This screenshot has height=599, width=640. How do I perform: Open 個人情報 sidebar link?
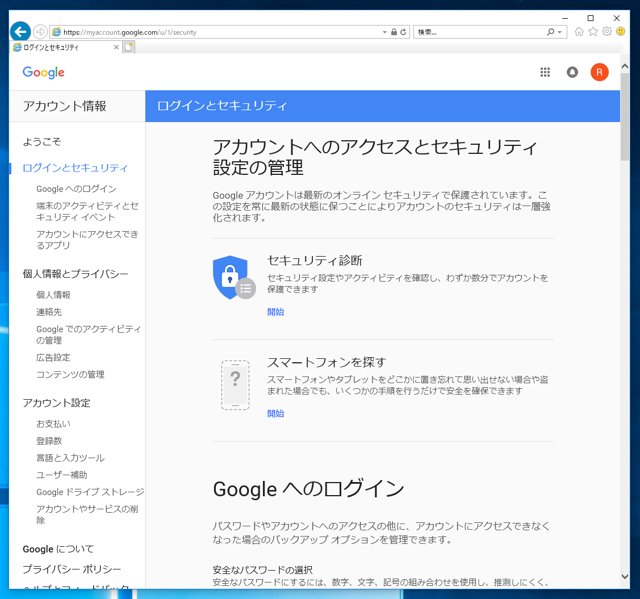click(x=53, y=295)
